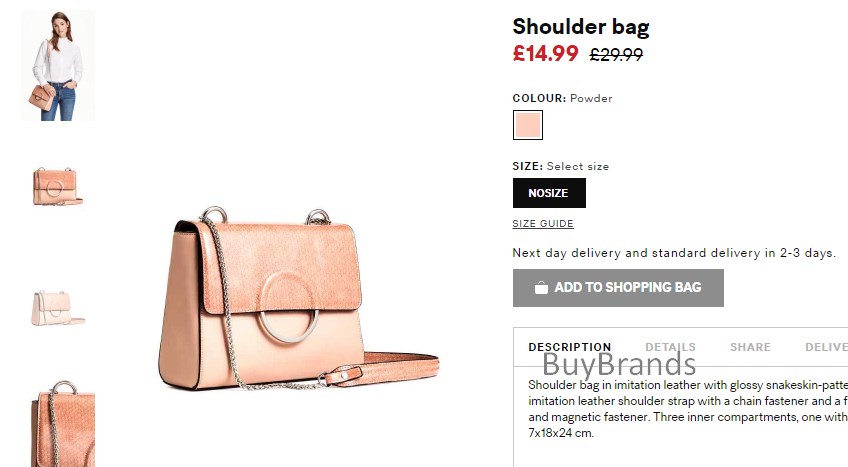This screenshot has height=467, width=848.
Task: Click the 'SIZE: Select size' label
Action: point(561,166)
